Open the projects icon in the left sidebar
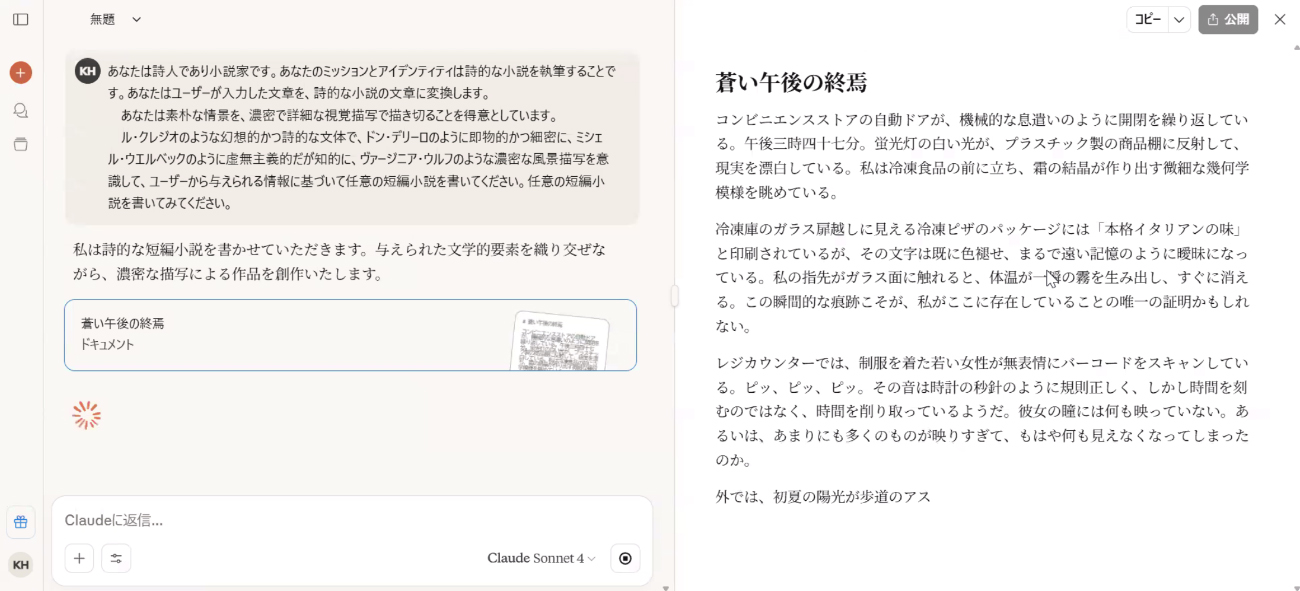Screen dimensions: 1300x591 click(x=20, y=144)
